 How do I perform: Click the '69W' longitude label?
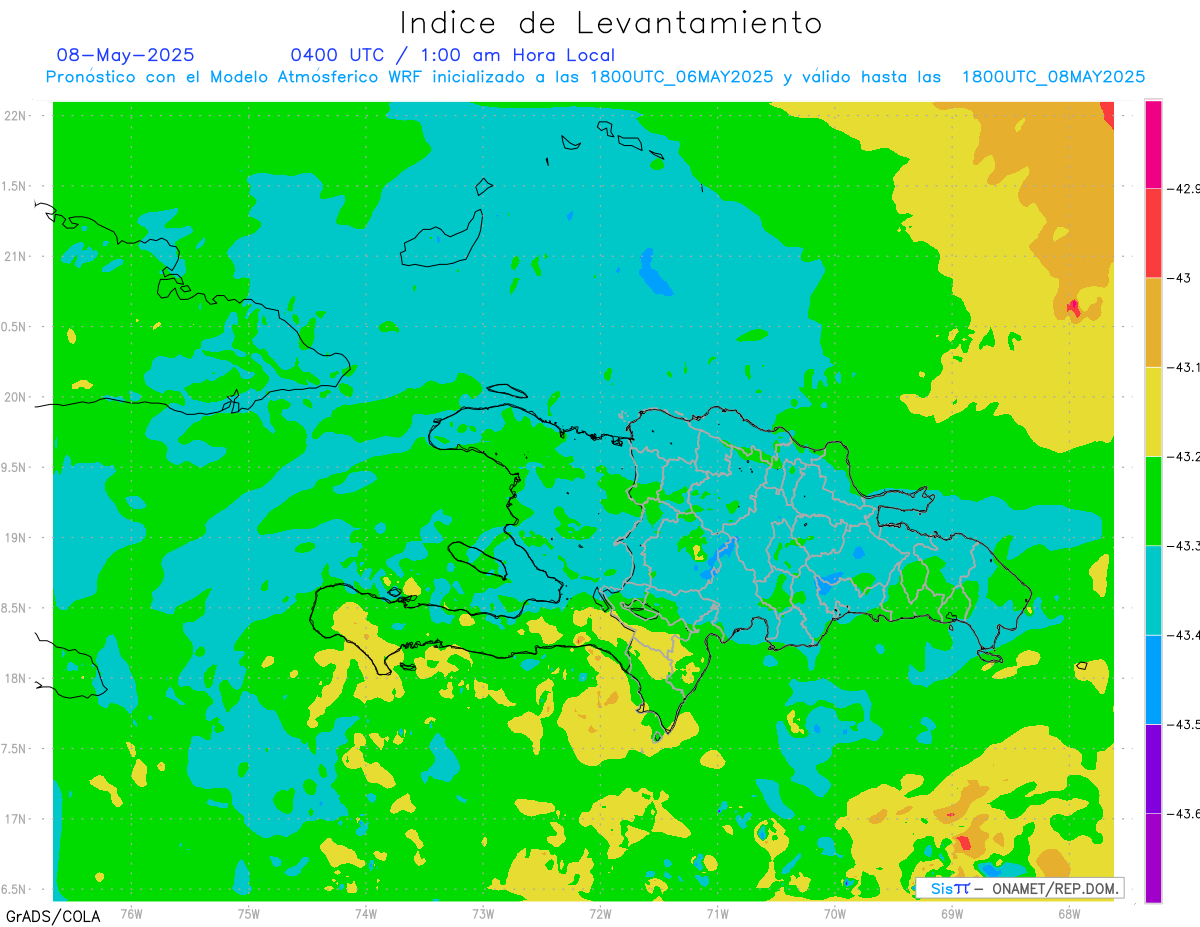952,913
